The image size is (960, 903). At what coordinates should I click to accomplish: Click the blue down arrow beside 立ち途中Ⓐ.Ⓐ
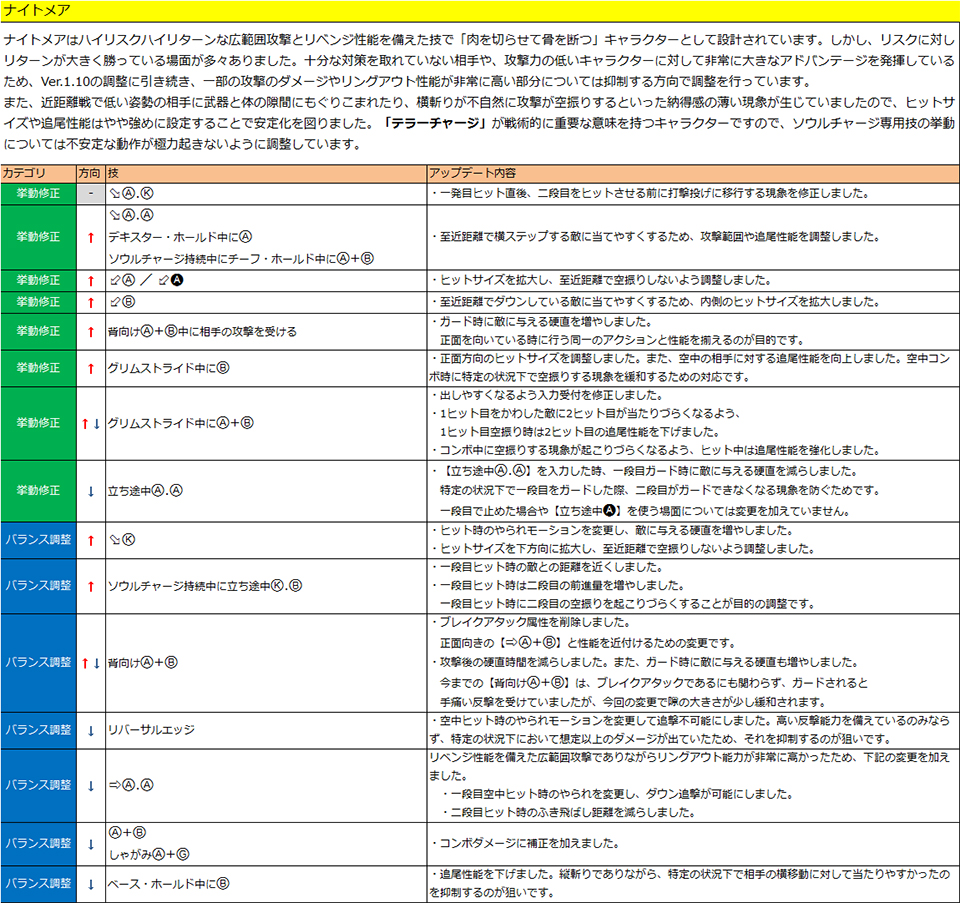(x=90, y=490)
